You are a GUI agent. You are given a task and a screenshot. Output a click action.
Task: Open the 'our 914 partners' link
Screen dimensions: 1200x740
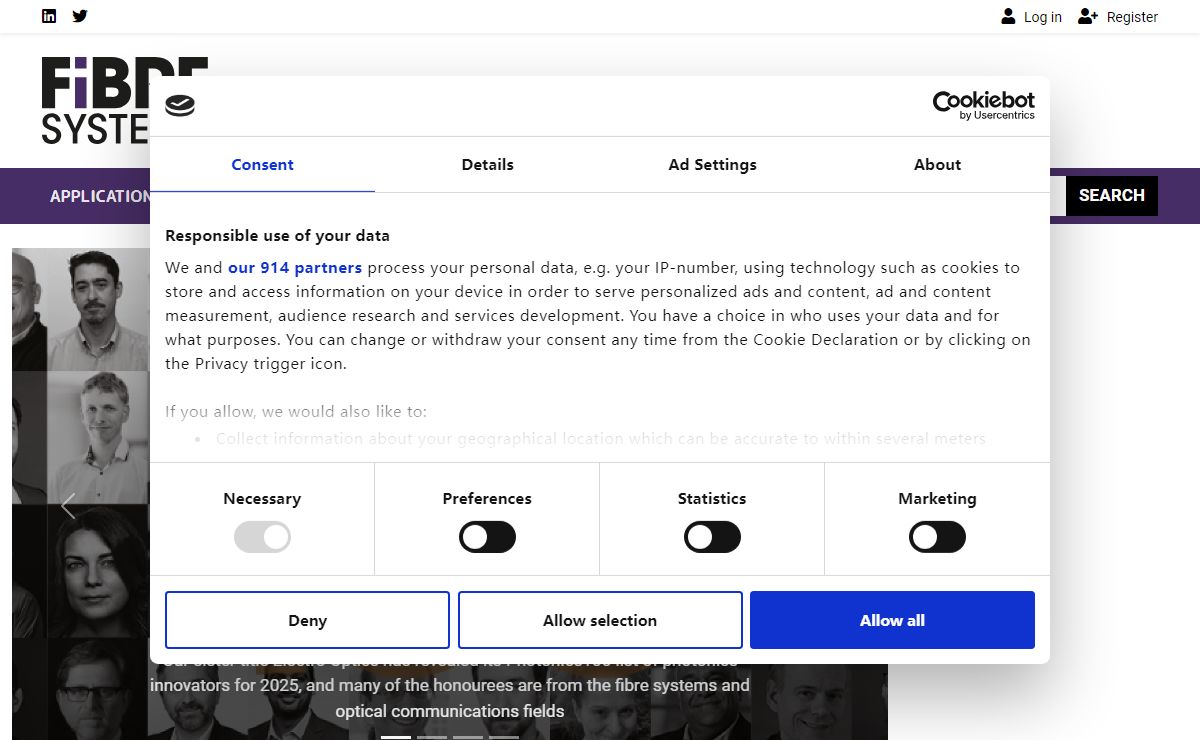tap(295, 268)
